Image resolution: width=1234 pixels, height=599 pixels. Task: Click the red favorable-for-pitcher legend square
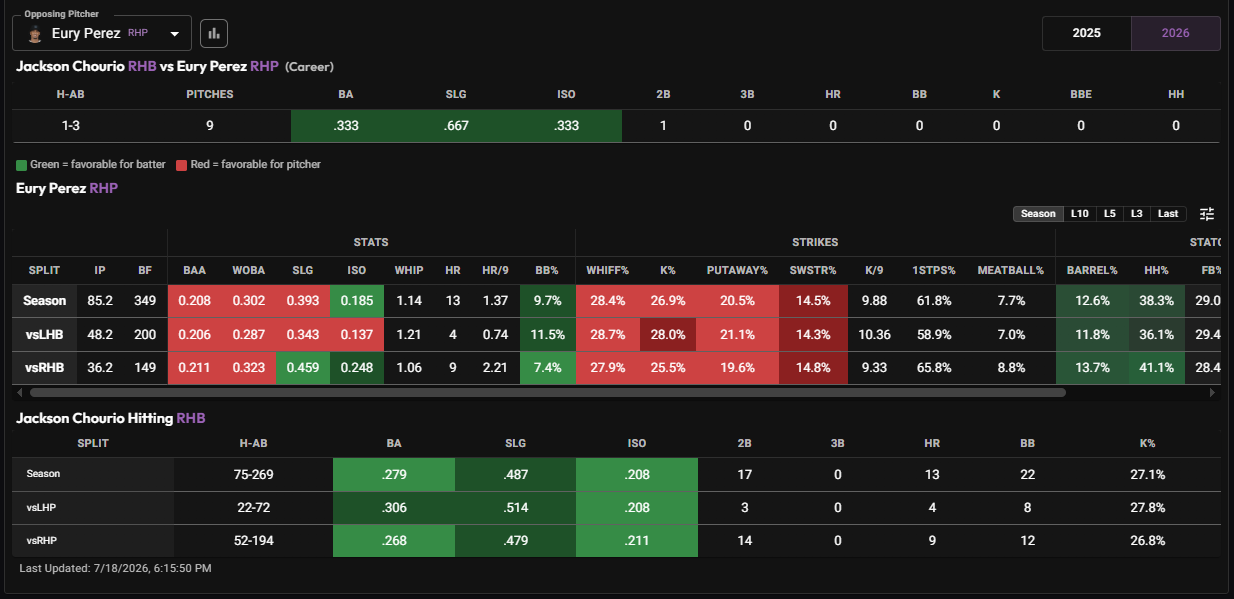click(181, 164)
